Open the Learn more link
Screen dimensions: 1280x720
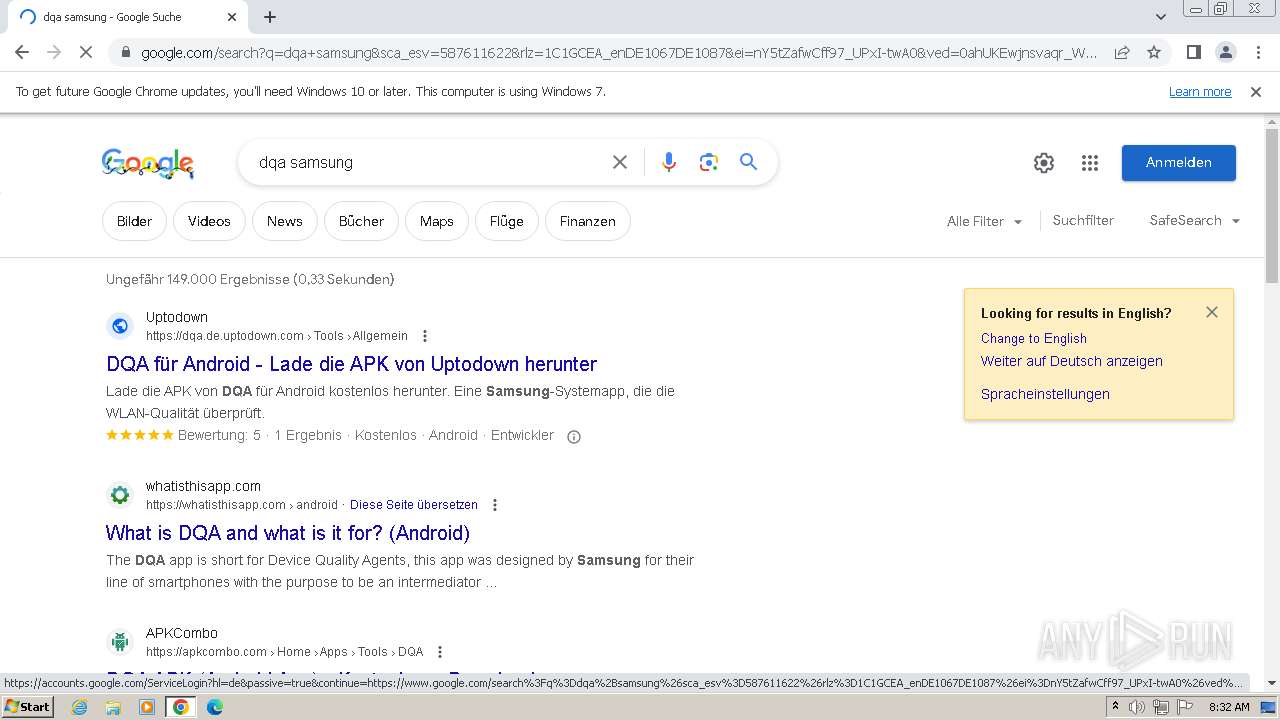1200,91
